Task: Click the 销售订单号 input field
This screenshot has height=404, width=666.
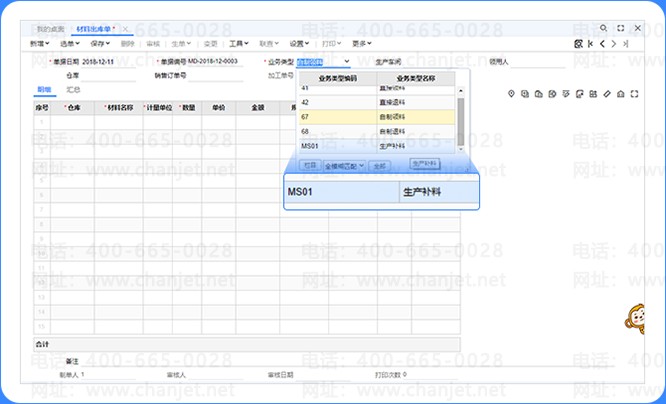Action: pyautogui.click(x=215, y=76)
